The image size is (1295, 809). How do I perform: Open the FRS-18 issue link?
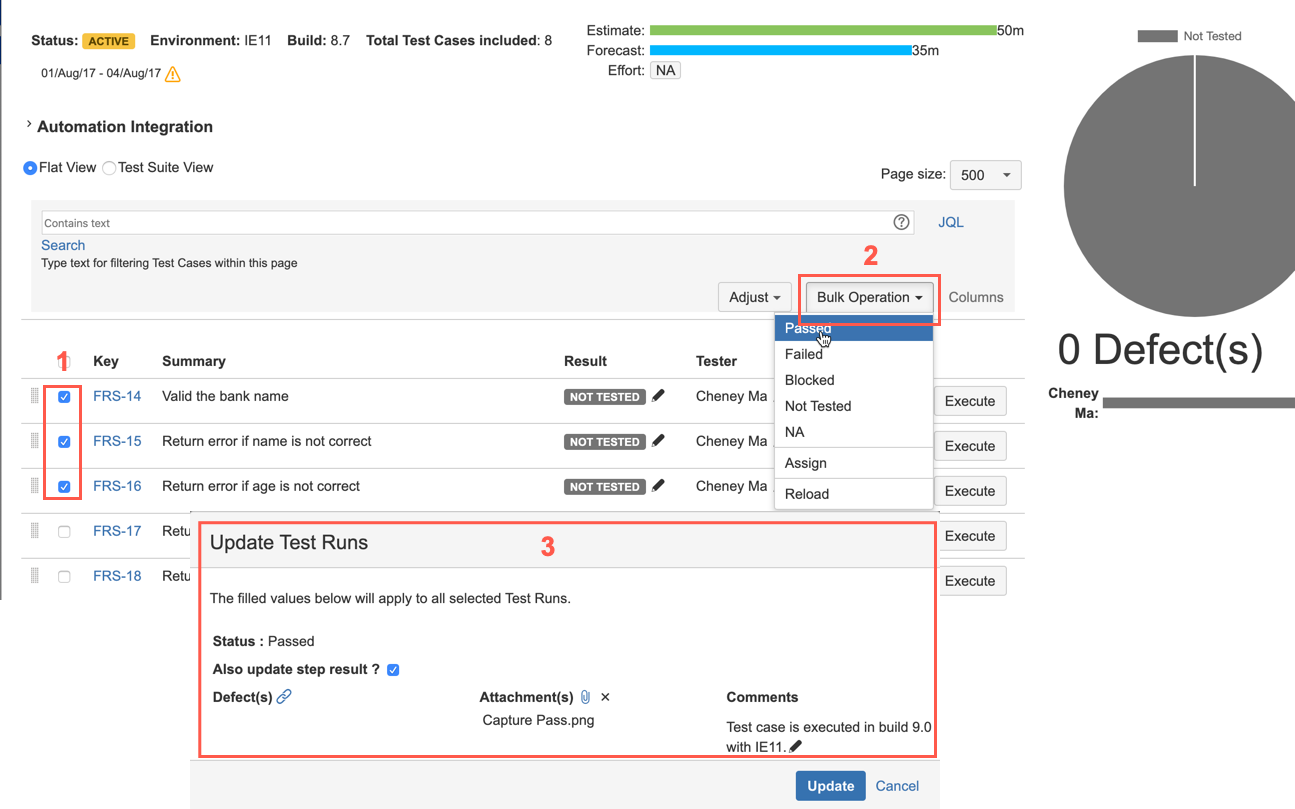pyautogui.click(x=117, y=576)
